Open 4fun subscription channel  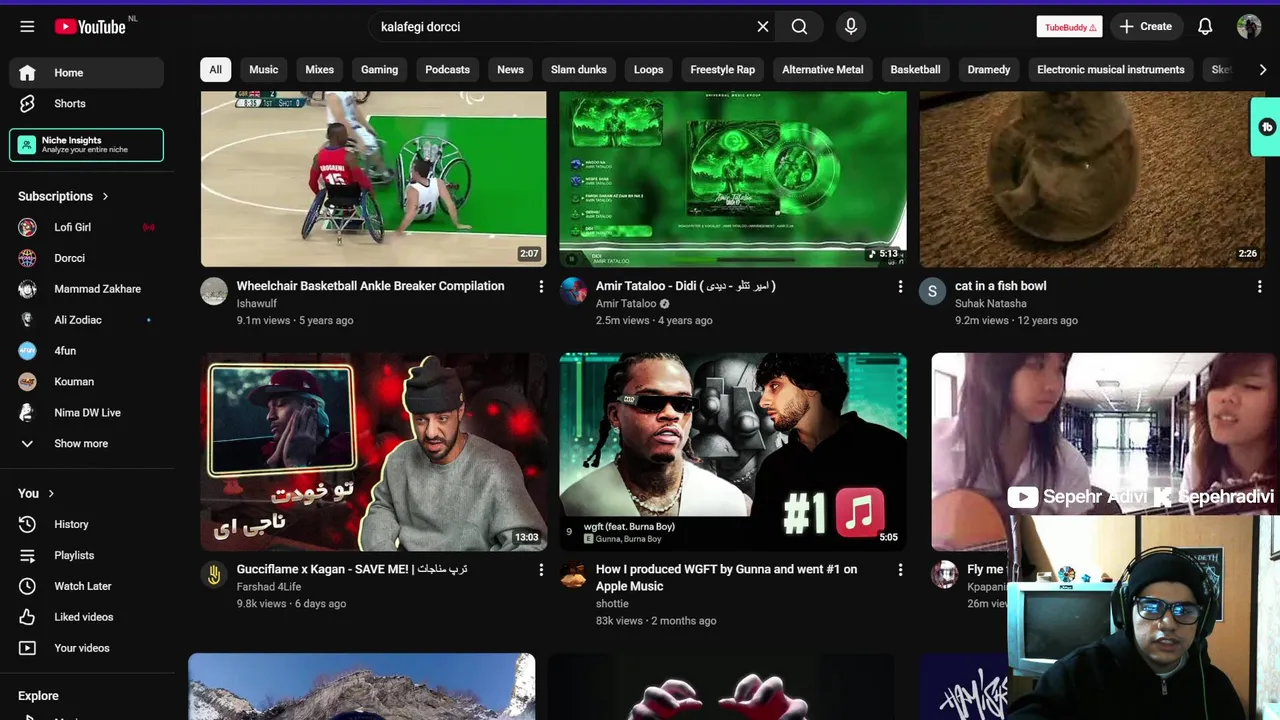(x=87, y=351)
